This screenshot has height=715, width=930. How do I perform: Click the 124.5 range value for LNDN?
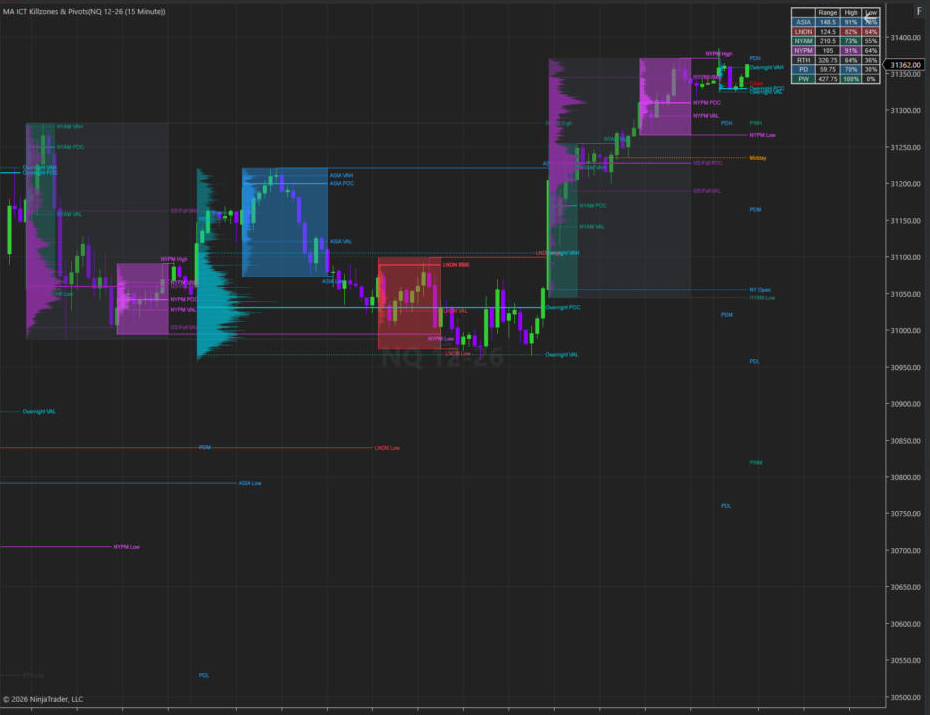click(827, 31)
